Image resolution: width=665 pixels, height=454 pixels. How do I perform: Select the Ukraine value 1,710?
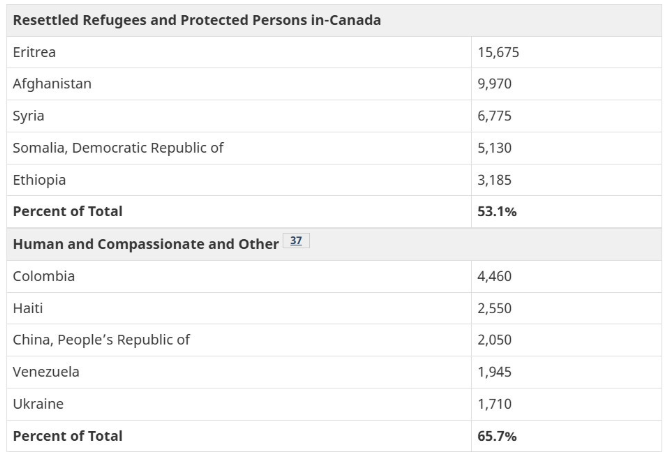tap(494, 404)
